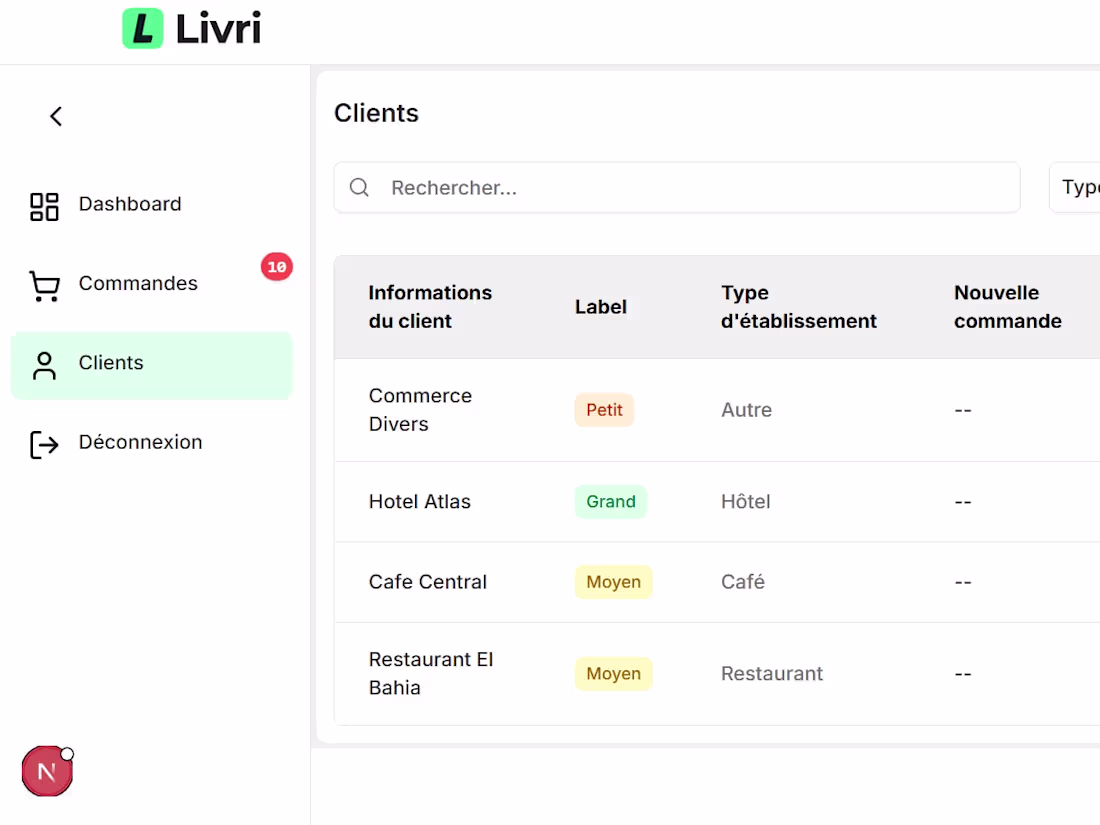Select the Hotel Atlas client name
The height and width of the screenshot is (825, 1100).
coord(420,502)
